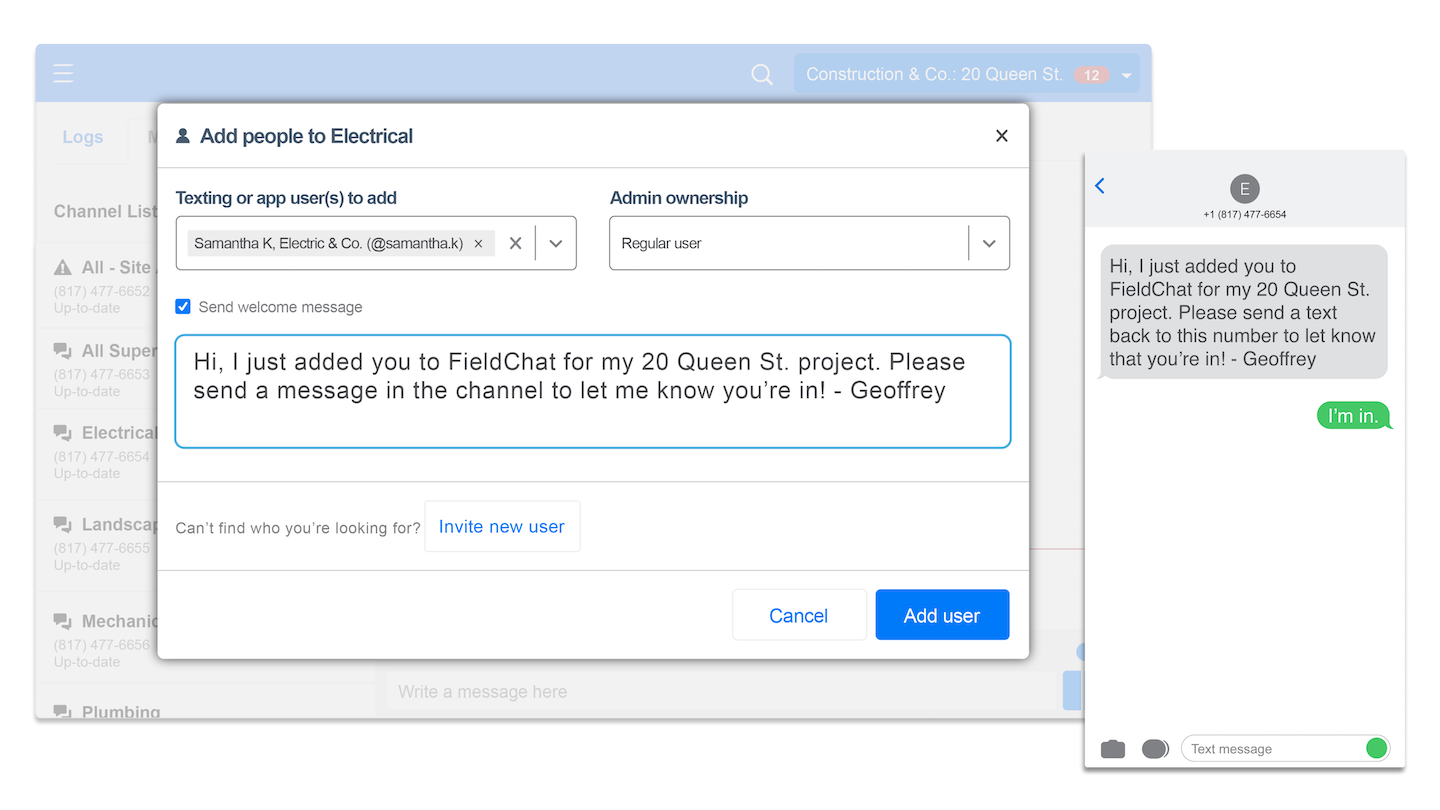Switch to the Logs tab
Screen dimensions: 1440x810
click(83, 137)
